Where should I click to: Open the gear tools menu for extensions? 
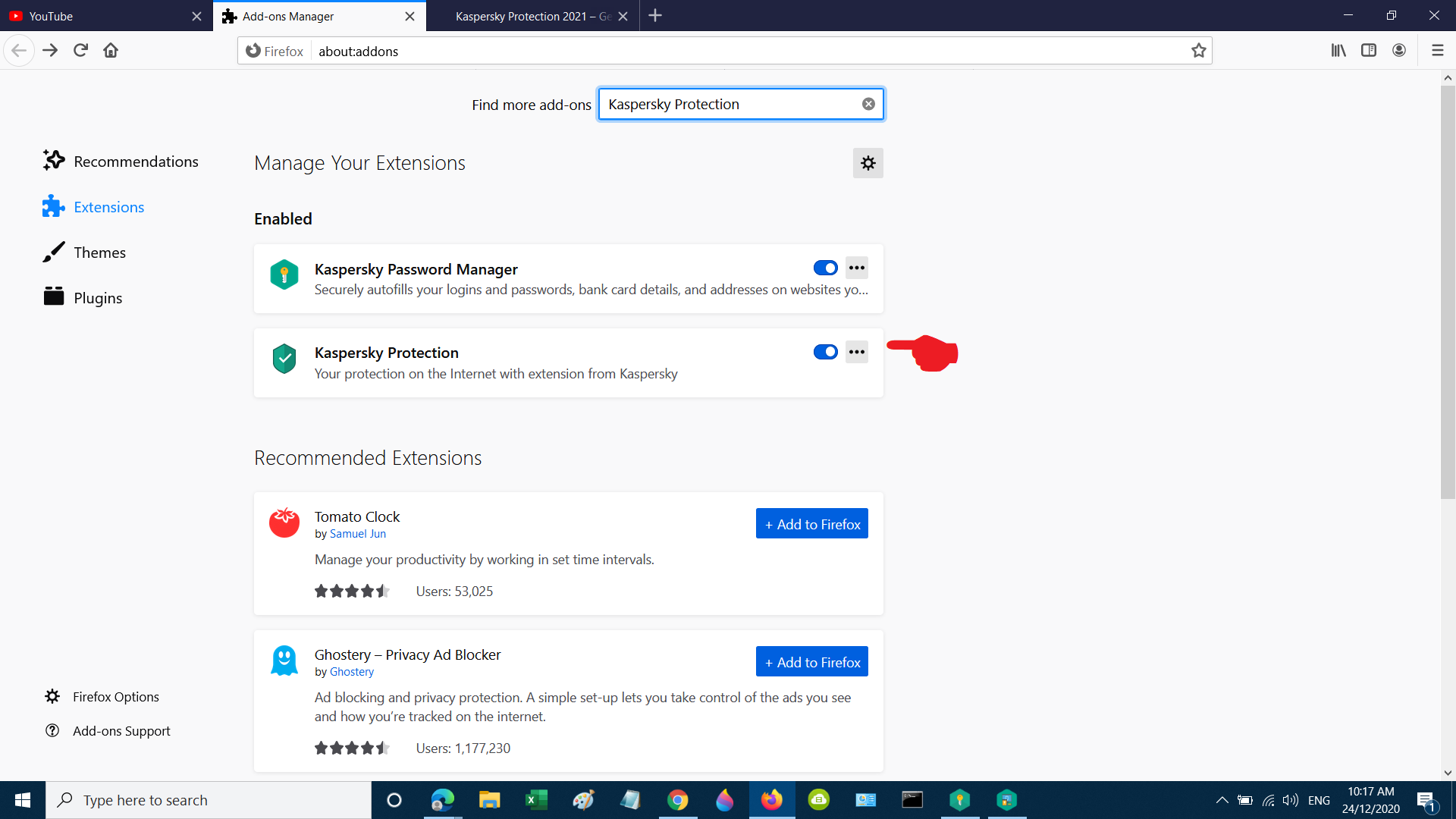868,163
